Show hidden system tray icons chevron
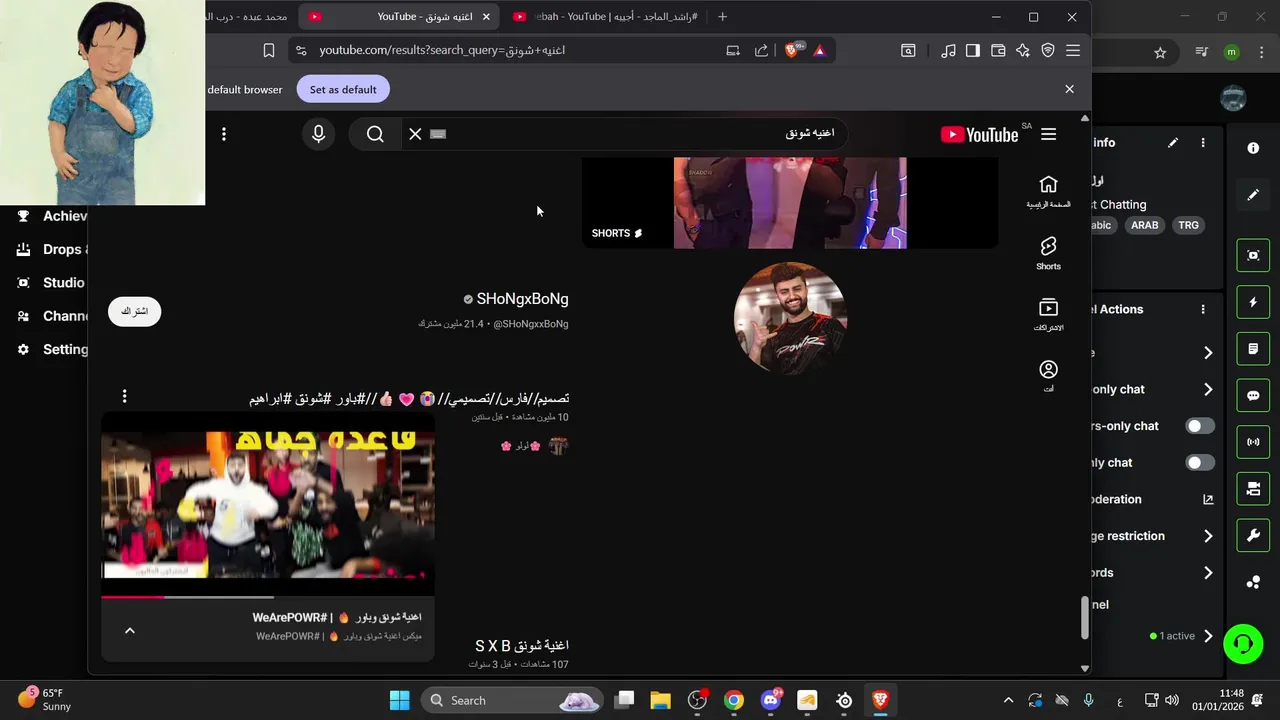 click(x=1008, y=700)
